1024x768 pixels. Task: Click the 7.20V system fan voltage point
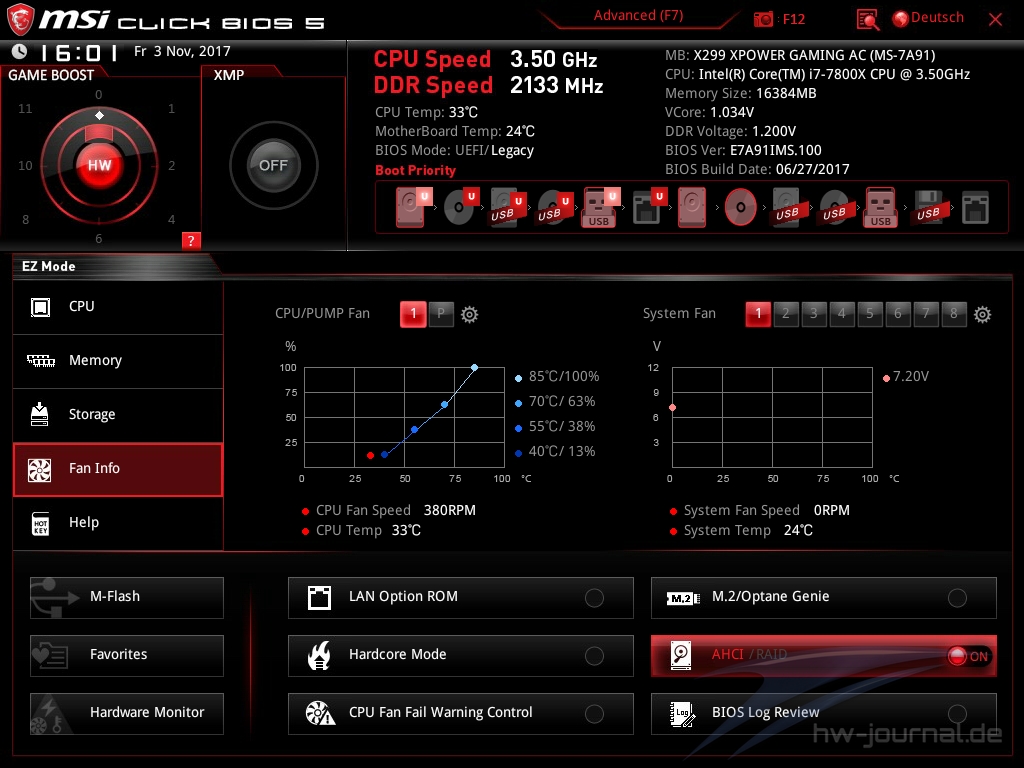tap(672, 408)
